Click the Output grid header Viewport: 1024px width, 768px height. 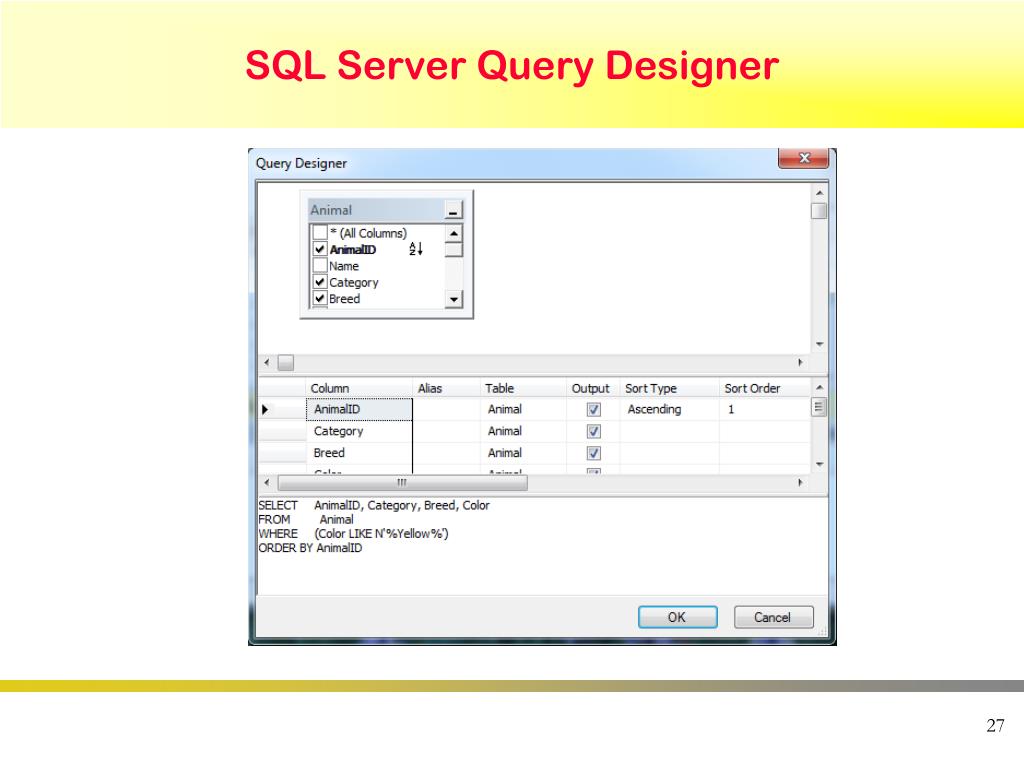pyautogui.click(x=593, y=388)
